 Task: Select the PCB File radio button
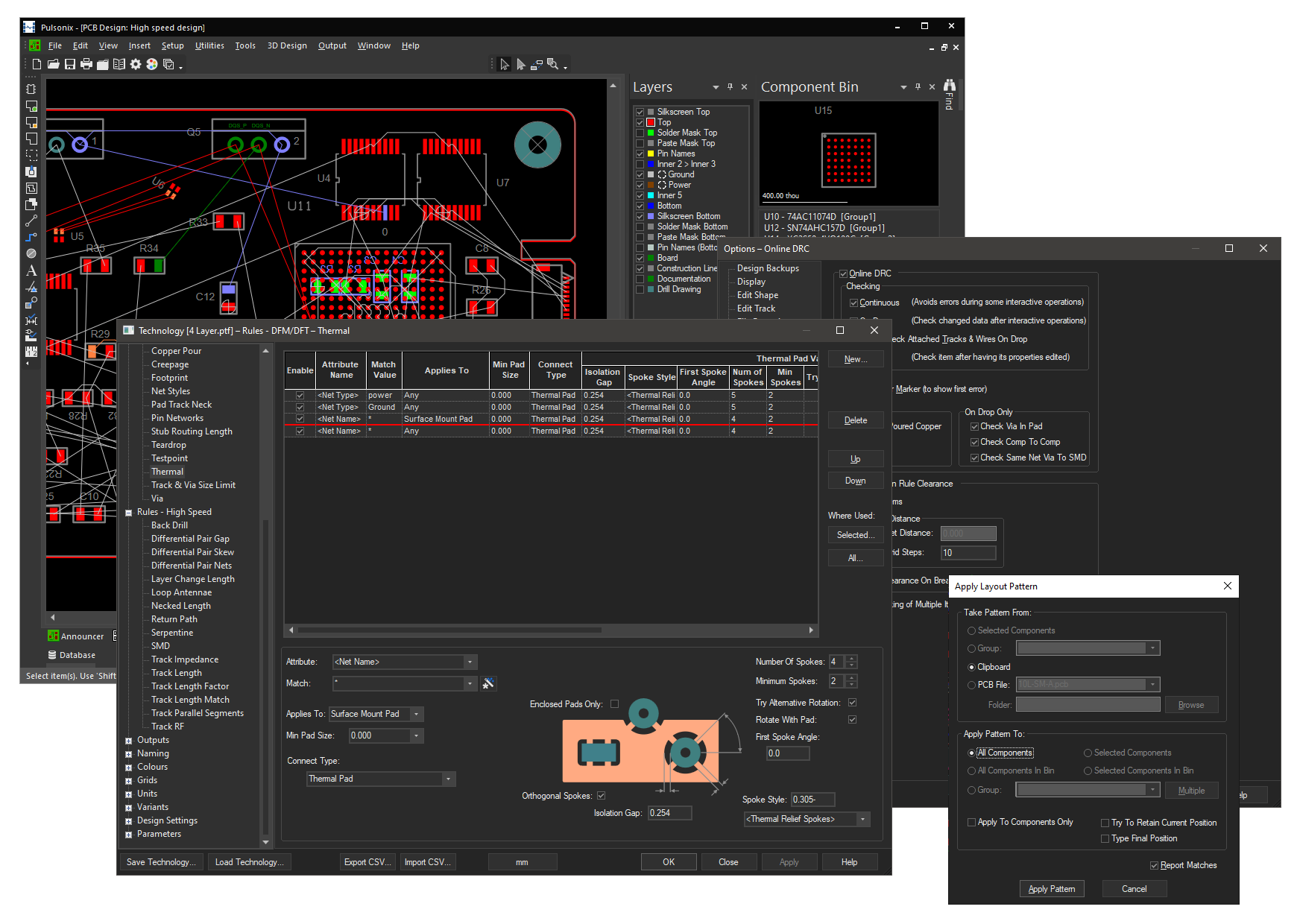(x=971, y=685)
